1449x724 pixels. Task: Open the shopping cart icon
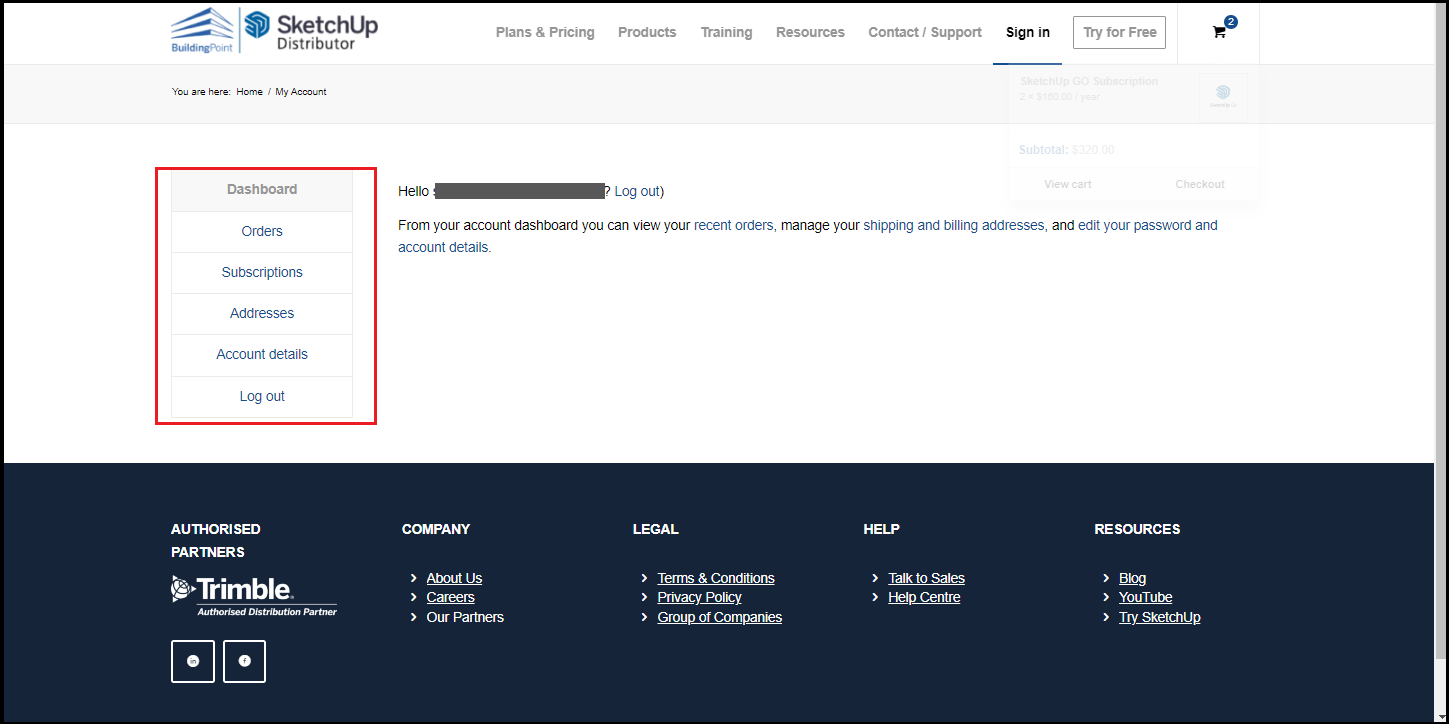[1219, 32]
